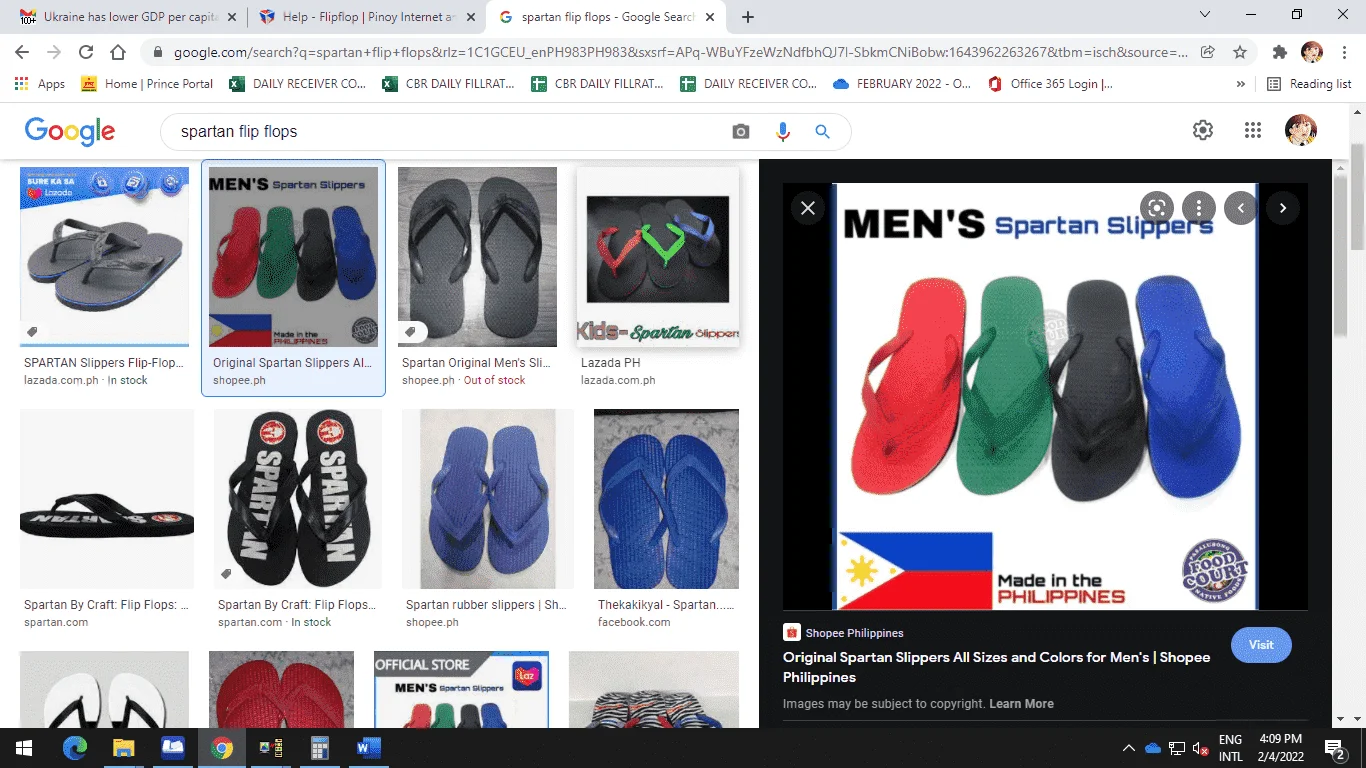
Task: Switch to the Ukraine GDP Gmail tab
Action: pos(126,17)
